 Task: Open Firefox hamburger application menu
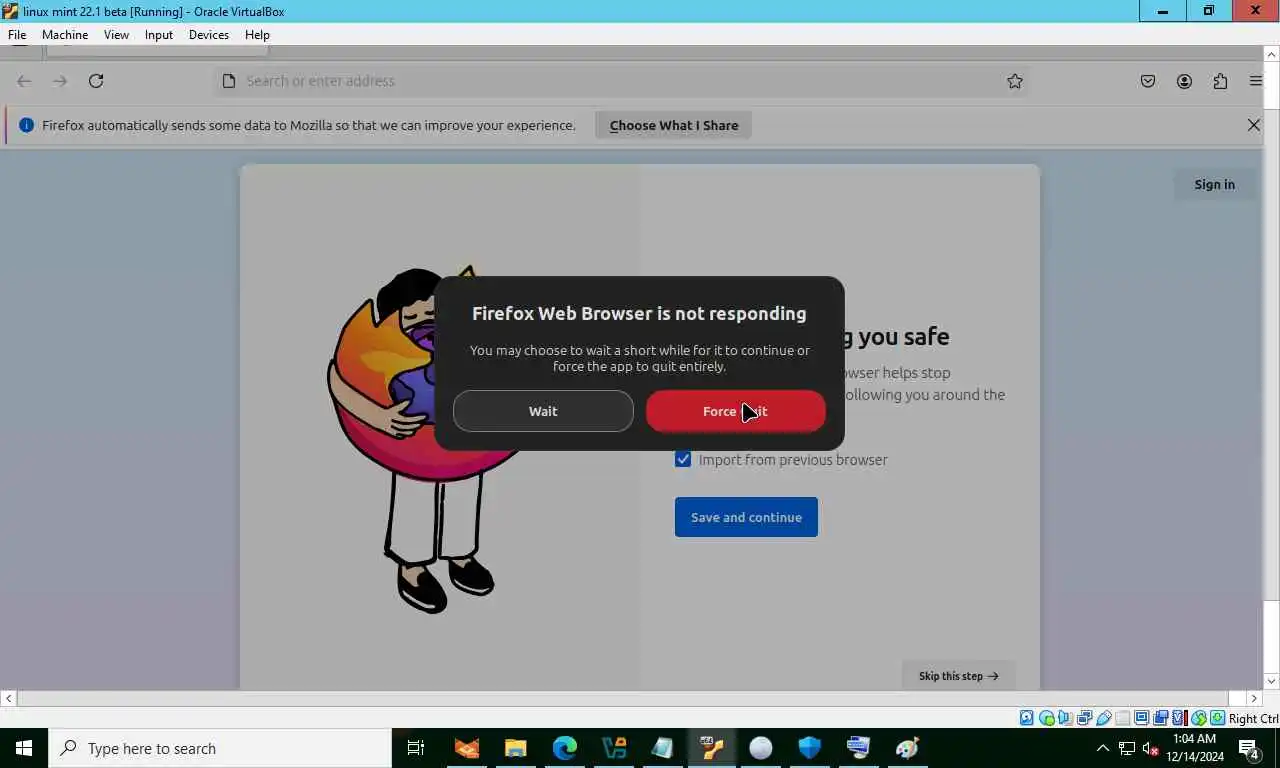click(1255, 81)
